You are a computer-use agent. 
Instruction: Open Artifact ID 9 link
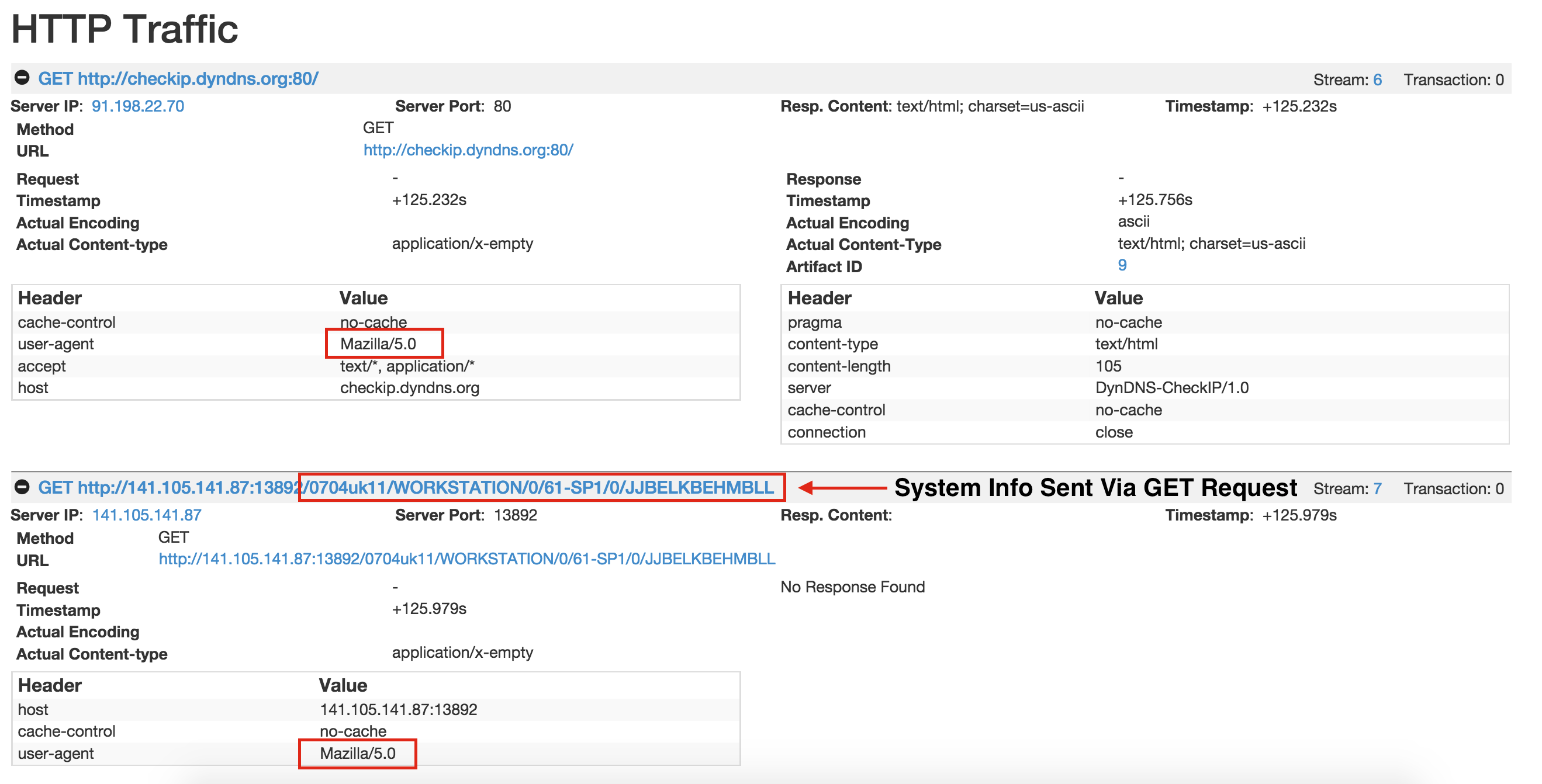click(x=1122, y=265)
